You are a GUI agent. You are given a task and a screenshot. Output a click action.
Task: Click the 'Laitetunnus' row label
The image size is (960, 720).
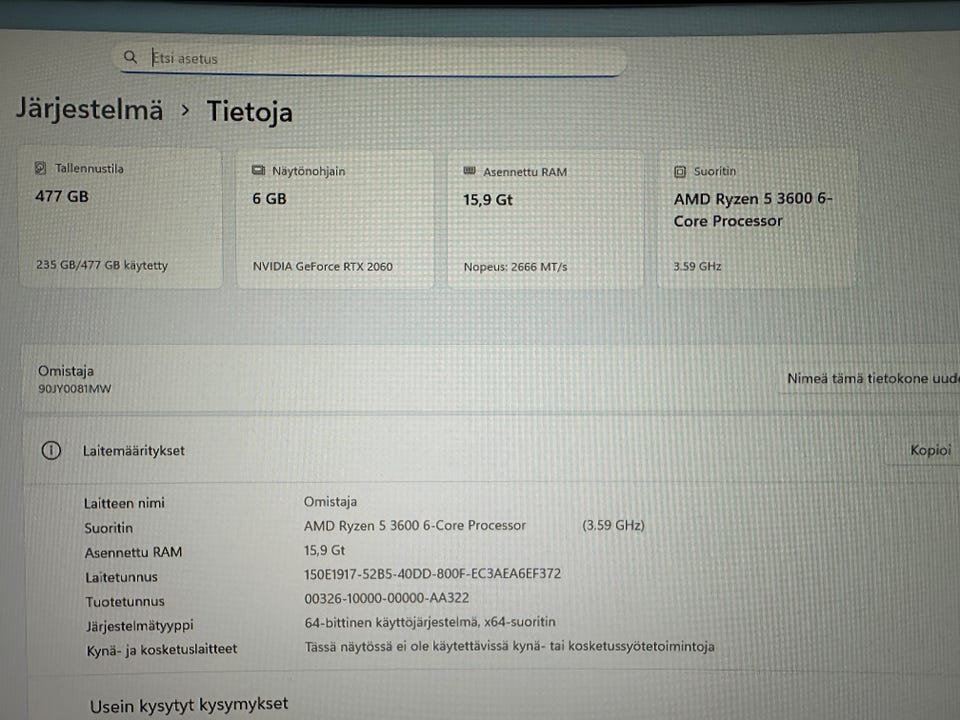pos(121,577)
